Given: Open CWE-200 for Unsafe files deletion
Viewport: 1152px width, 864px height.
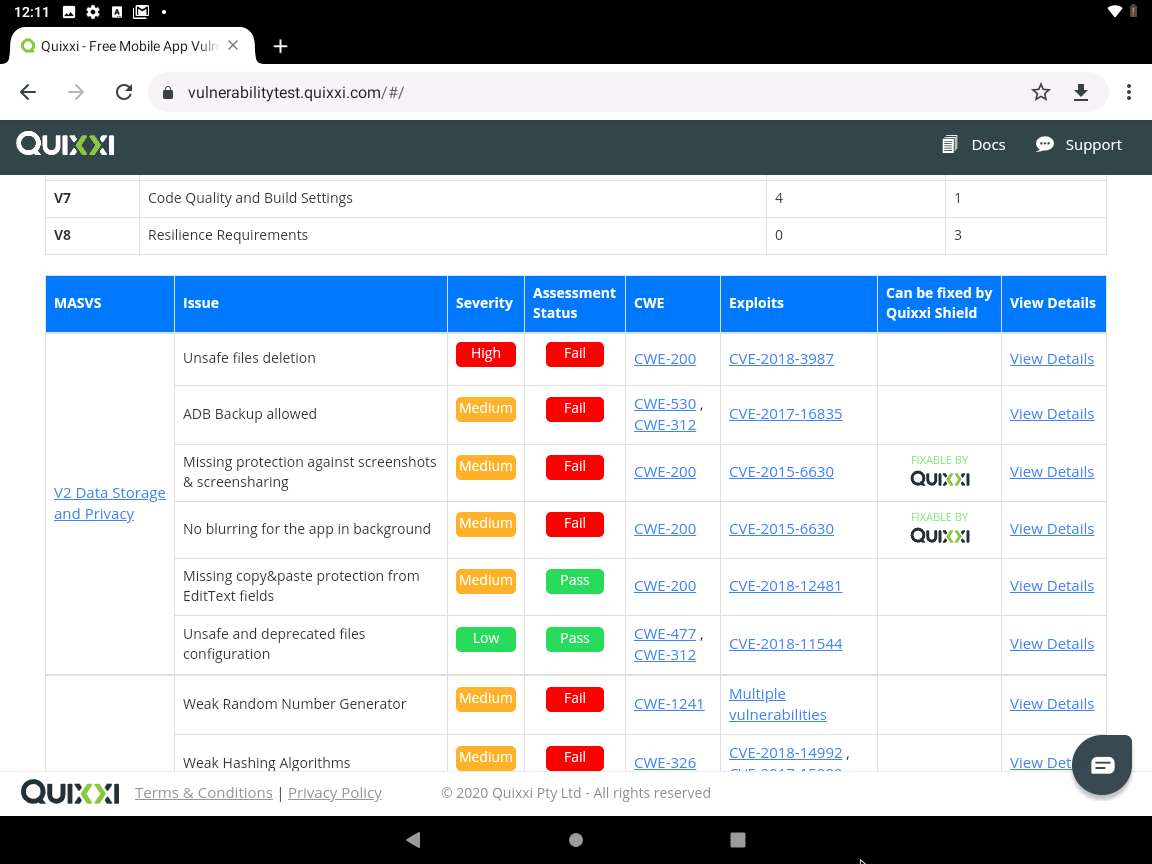Looking at the screenshot, I should coord(664,358).
